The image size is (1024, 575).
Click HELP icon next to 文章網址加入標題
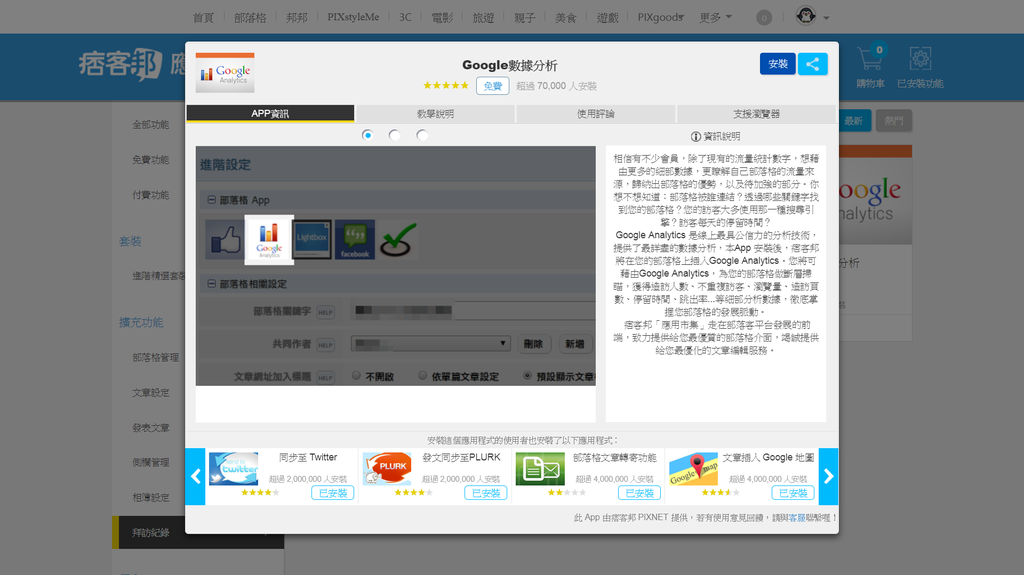pyautogui.click(x=325, y=377)
